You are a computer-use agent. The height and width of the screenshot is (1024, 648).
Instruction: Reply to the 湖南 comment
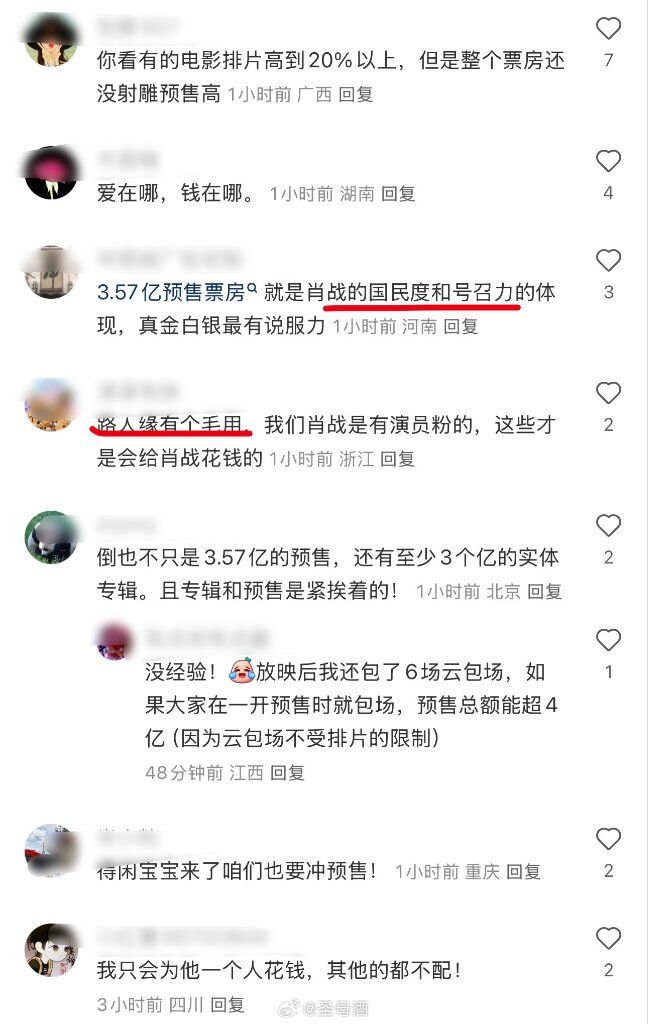(398, 194)
